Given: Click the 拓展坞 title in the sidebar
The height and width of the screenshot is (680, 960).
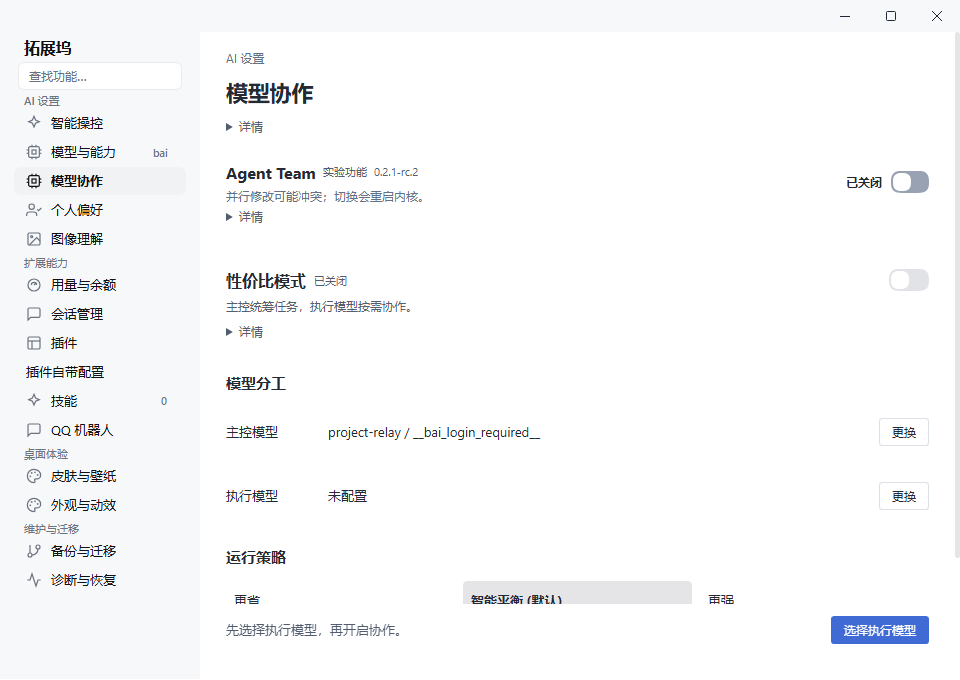Looking at the screenshot, I should (48, 48).
